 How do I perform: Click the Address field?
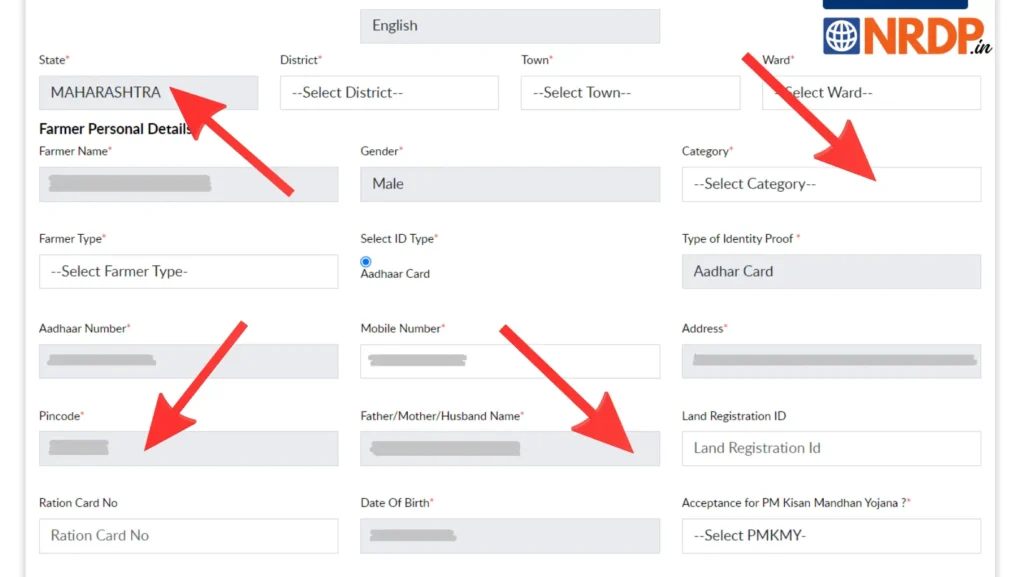coord(831,361)
